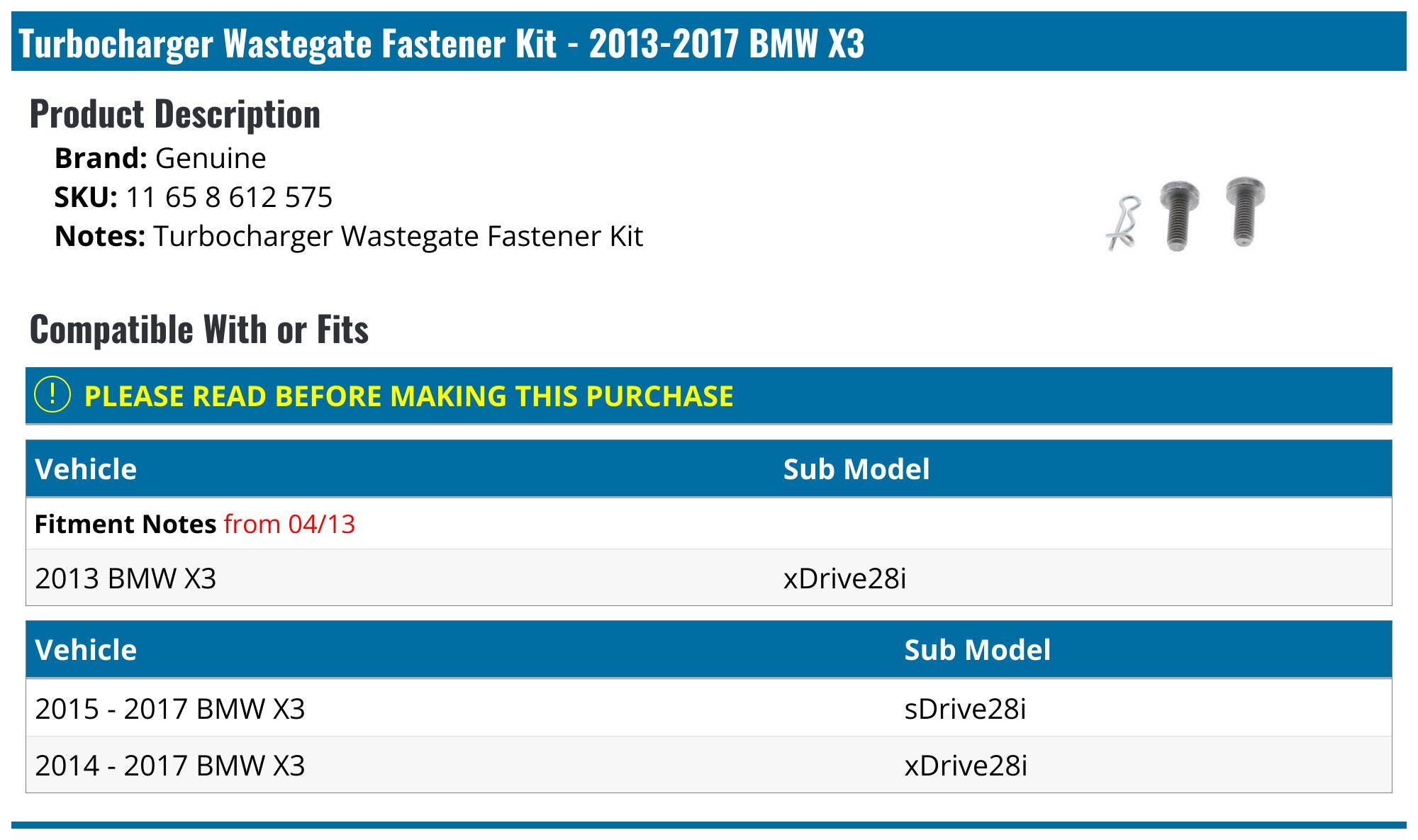This screenshot has height=840, width=1418.
Task: Select the Product Description heading
Action: 175,114
